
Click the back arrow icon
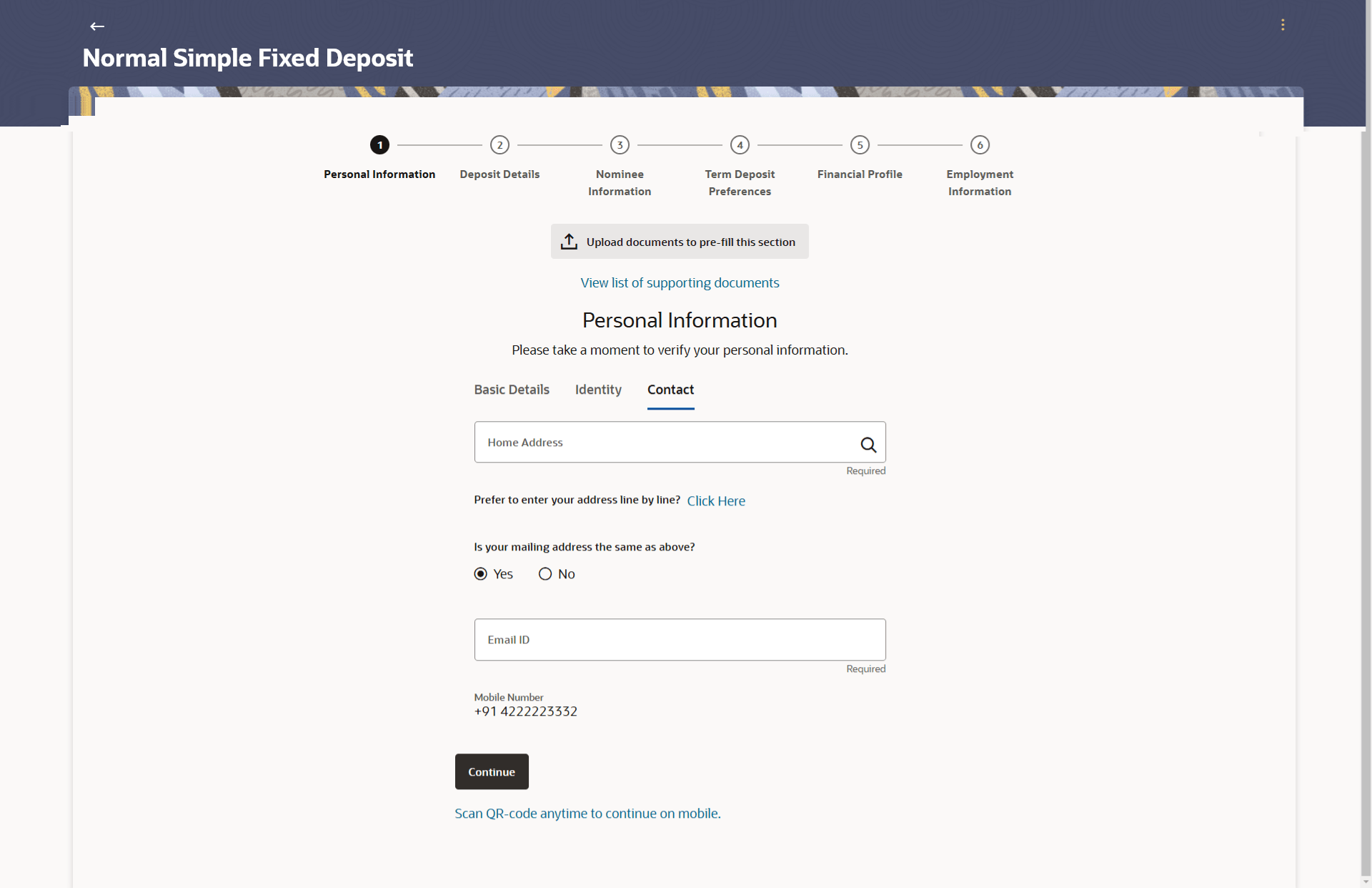97,26
